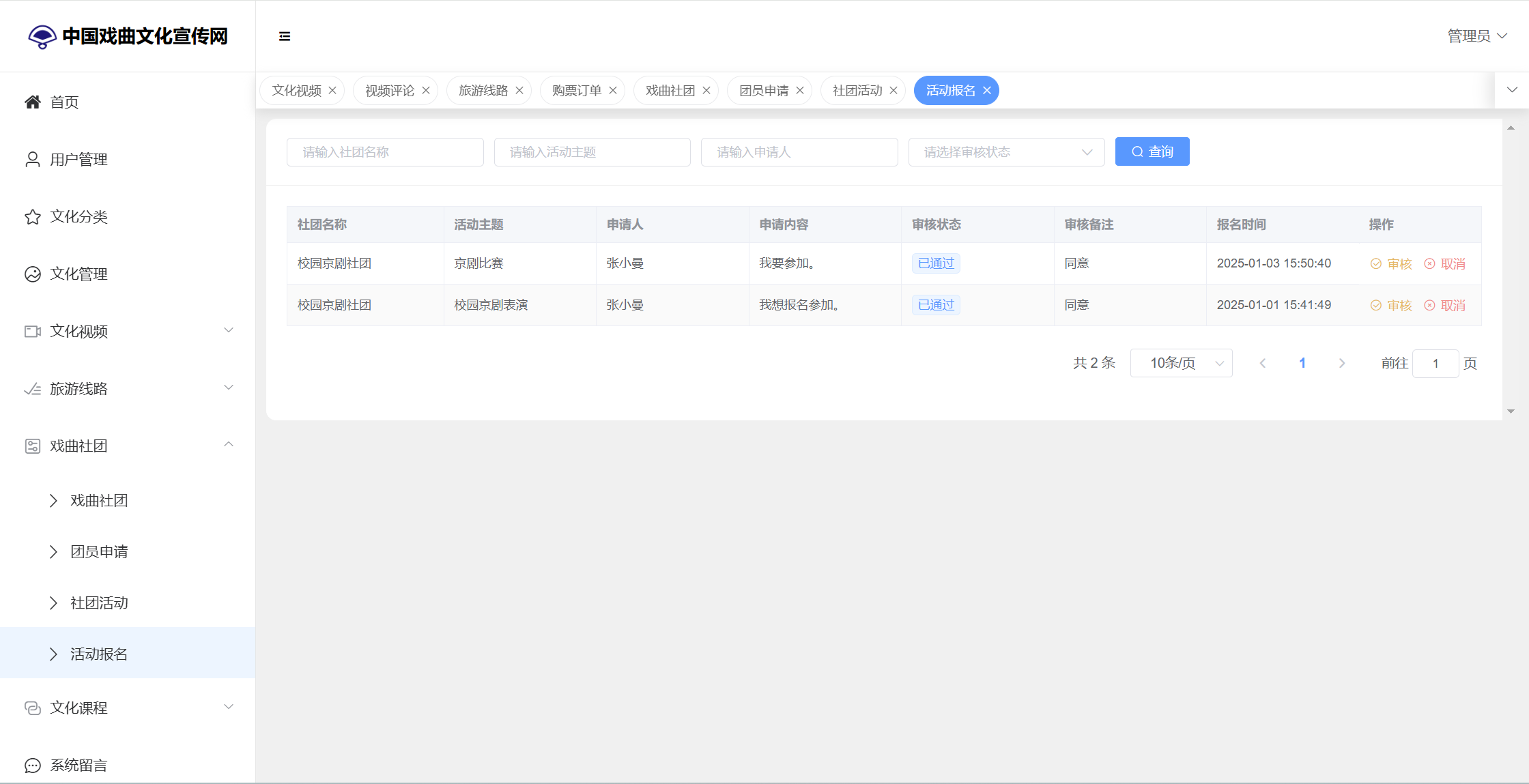This screenshot has width=1529, height=784.
Task: Click the next page arrow in pagination
Action: point(1342,363)
